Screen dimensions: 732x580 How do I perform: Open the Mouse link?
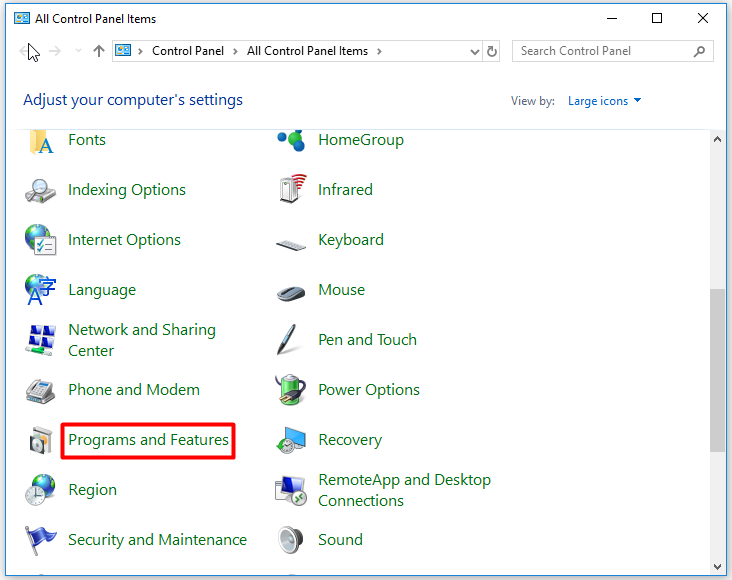point(342,290)
